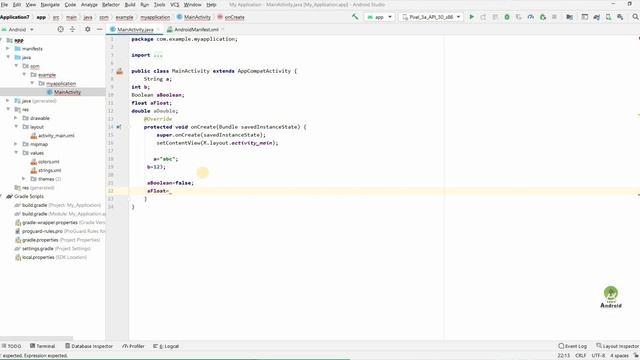The image size is (640, 360).
Task: Open the Profiler tool window
Action: pos(133,346)
